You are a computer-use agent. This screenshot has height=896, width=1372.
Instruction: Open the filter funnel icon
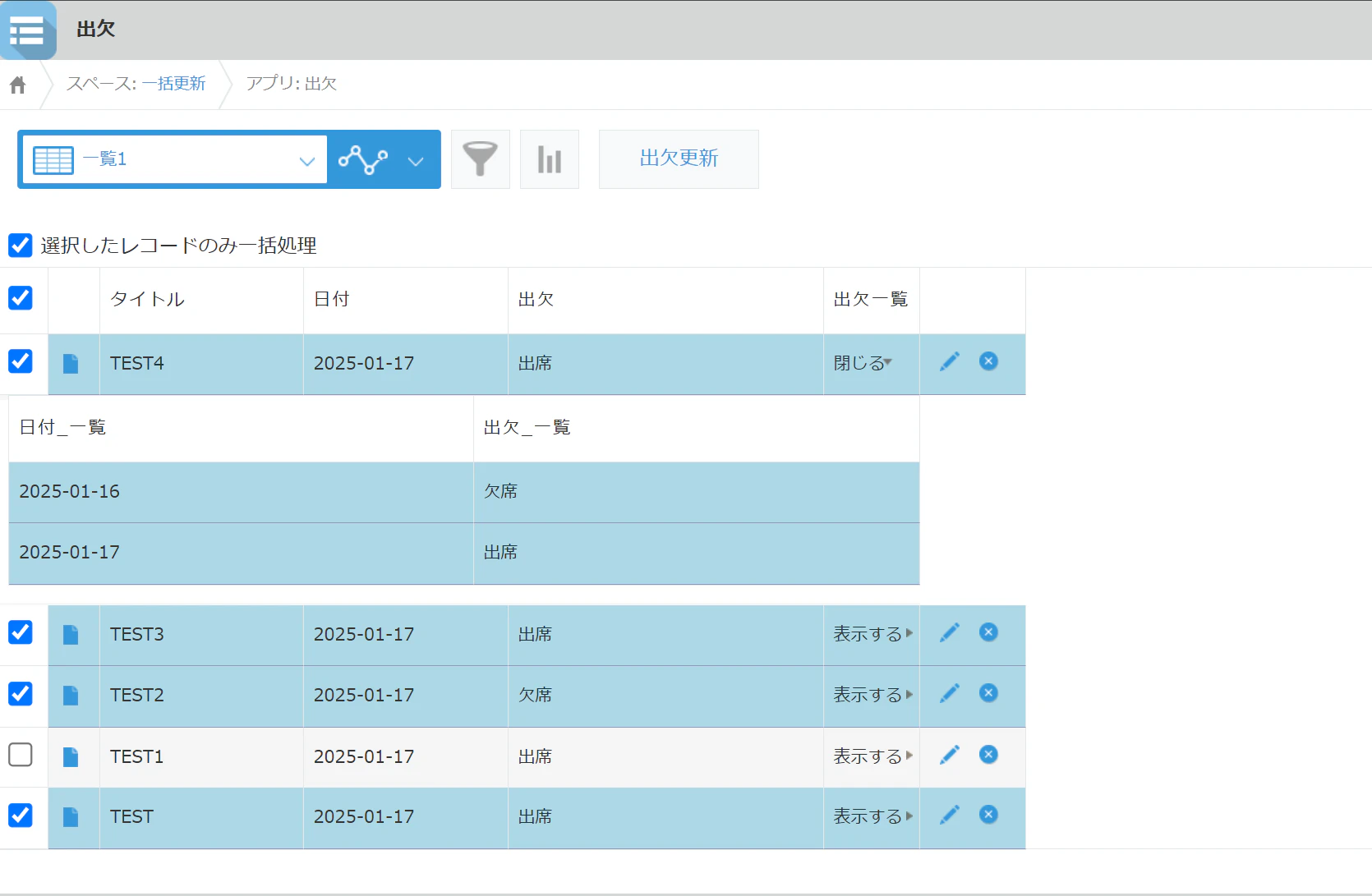coord(481,159)
